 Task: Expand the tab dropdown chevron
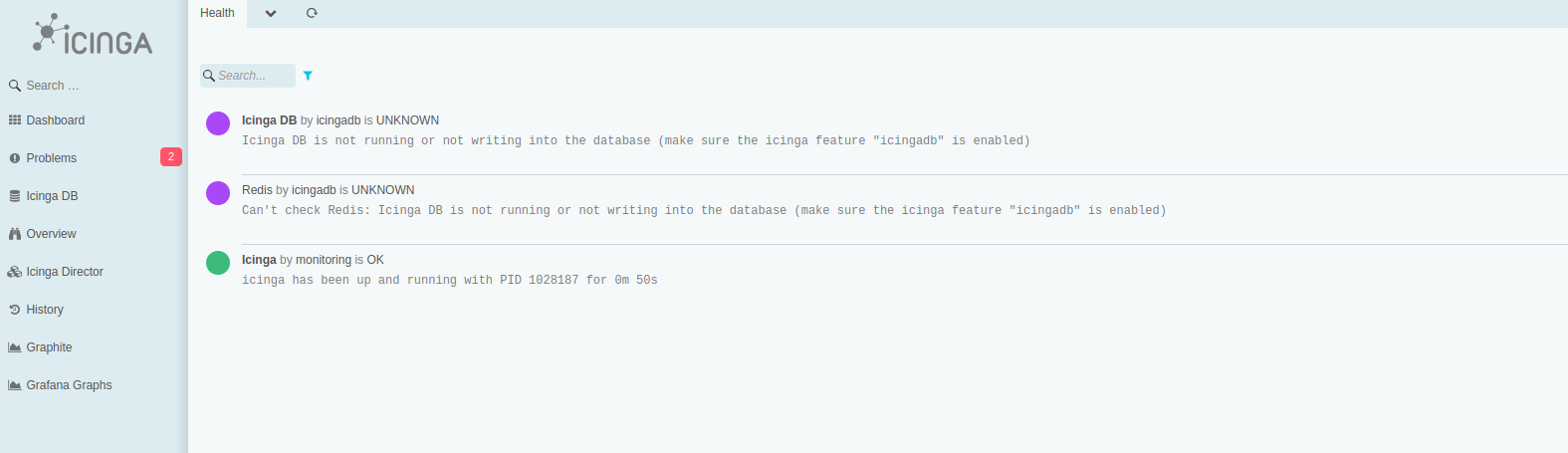pos(271,13)
